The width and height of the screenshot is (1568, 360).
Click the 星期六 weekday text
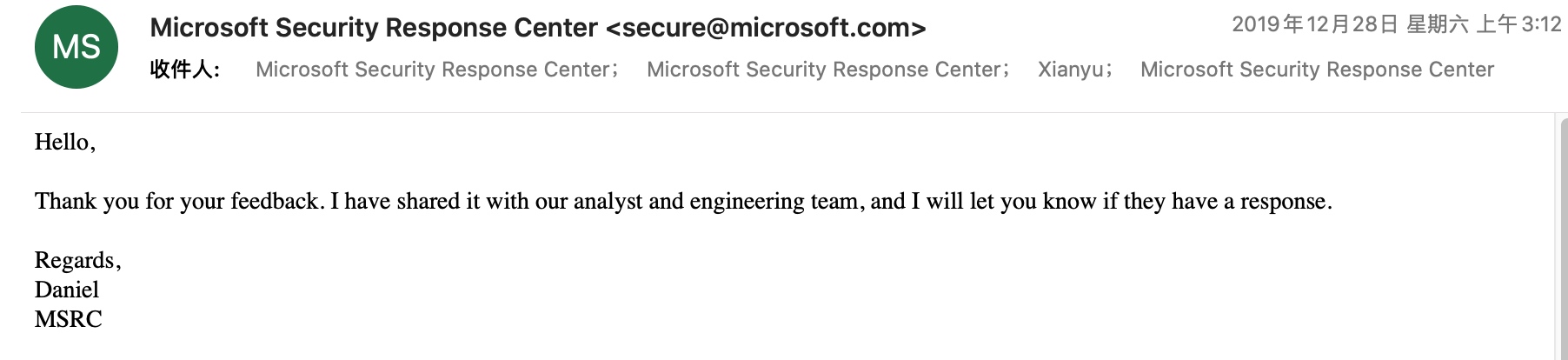(1437, 24)
